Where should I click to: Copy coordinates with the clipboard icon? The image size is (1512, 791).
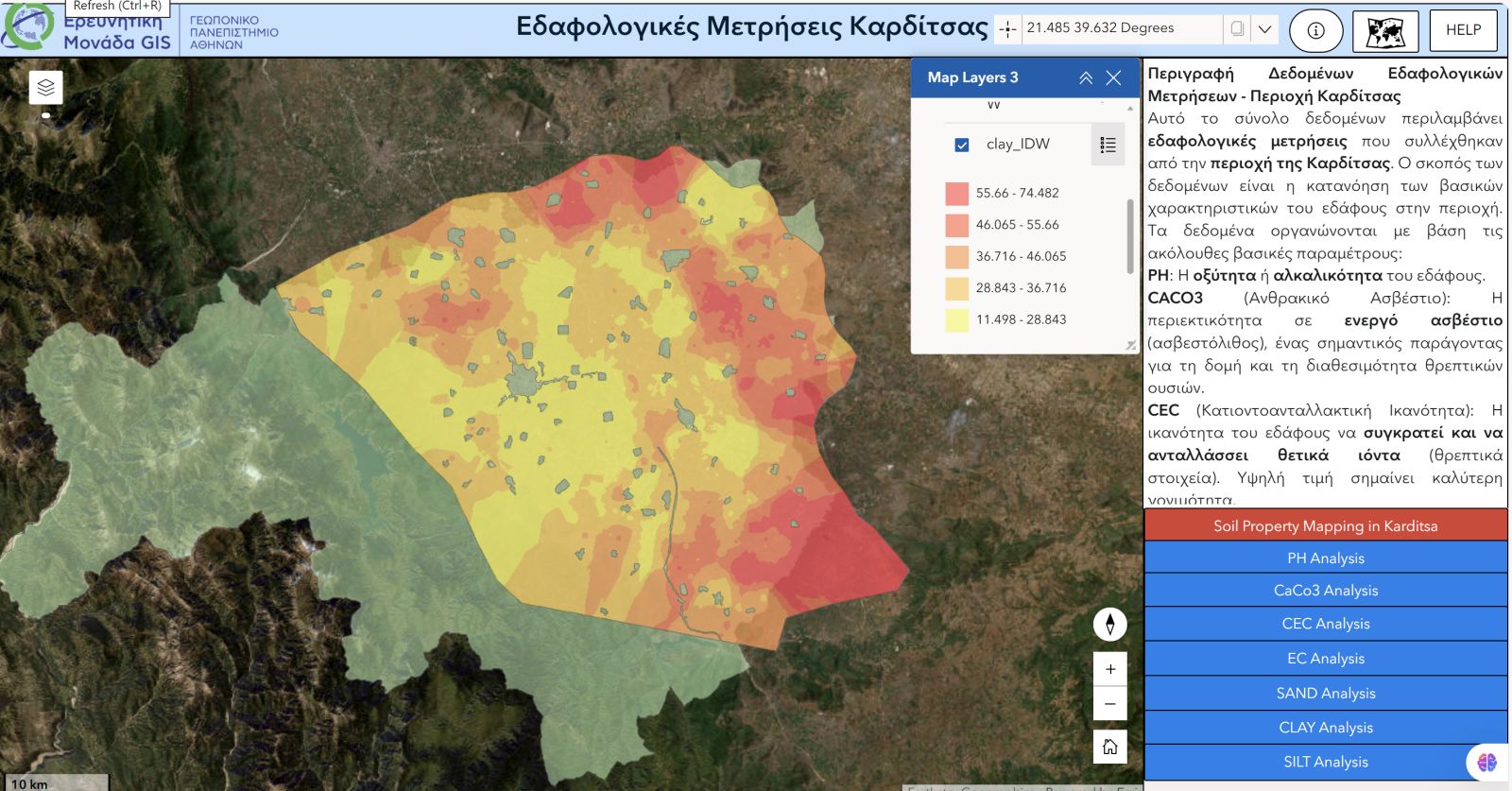[x=1237, y=28]
